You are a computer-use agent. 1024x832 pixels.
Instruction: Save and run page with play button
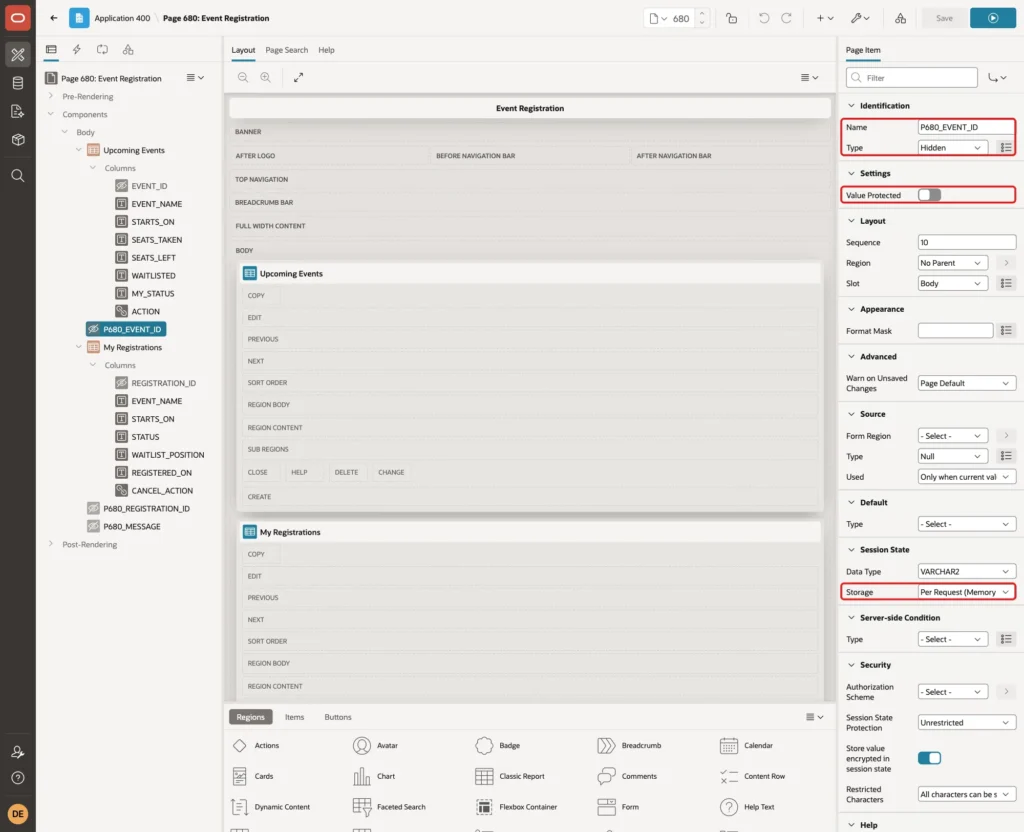pyautogui.click(x=993, y=18)
